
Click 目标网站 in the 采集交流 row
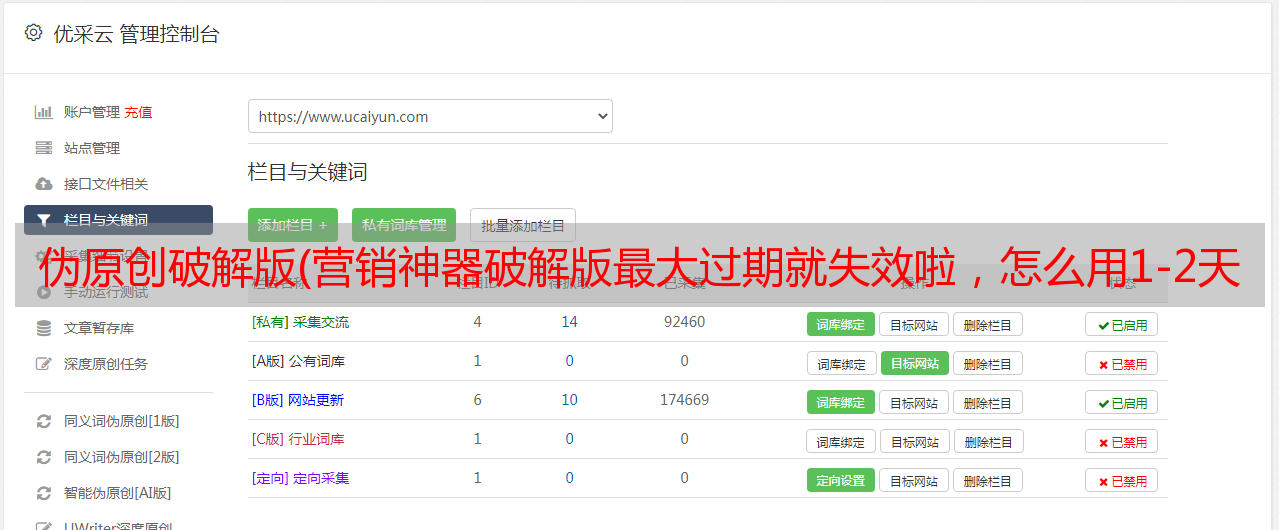(x=914, y=324)
